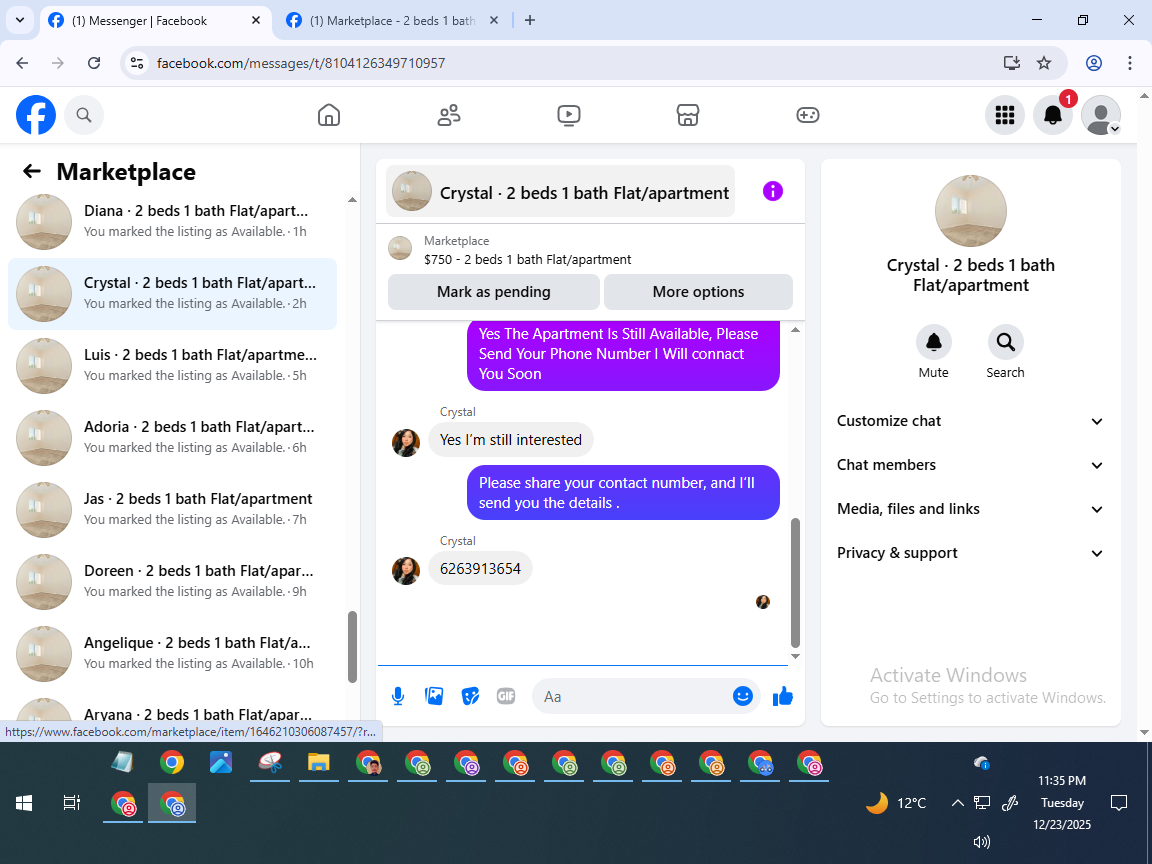The width and height of the screenshot is (1152, 864).
Task: Click Chrome reload page button
Action: pyautogui.click(x=94, y=63)
